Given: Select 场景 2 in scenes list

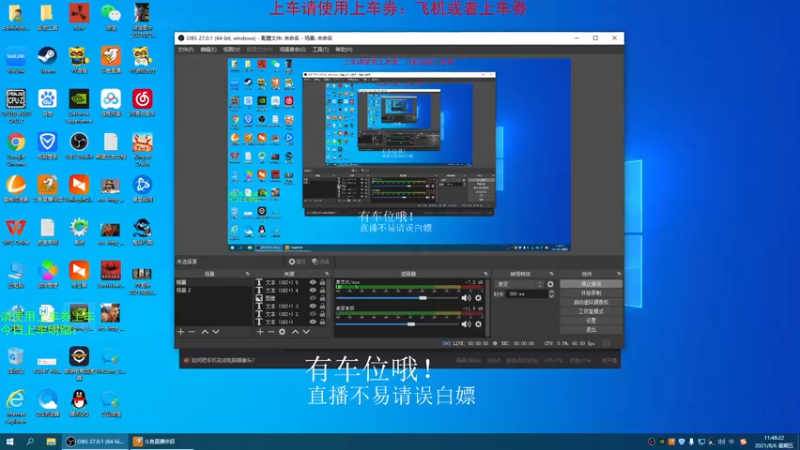Looking at the screenshot, I should [213, 290].
